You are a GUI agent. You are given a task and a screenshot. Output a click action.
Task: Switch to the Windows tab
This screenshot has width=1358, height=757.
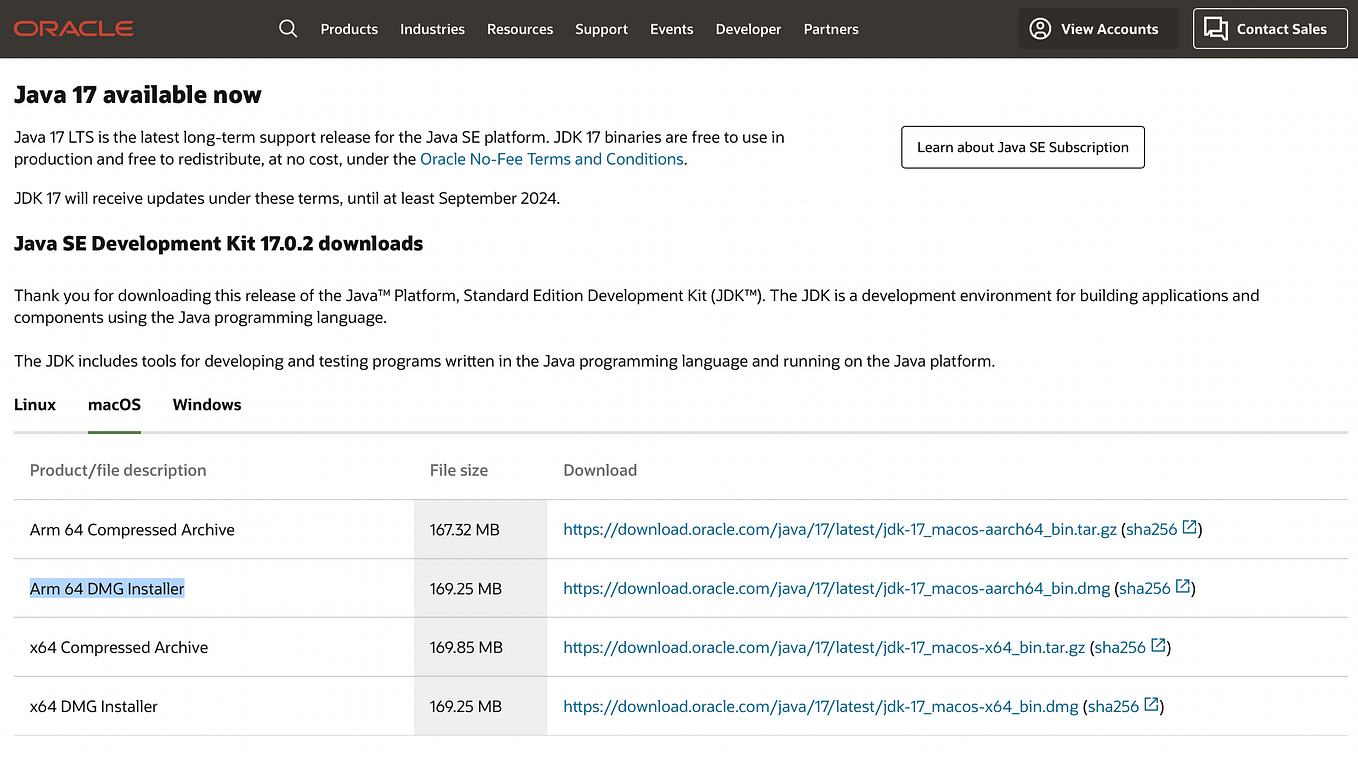pos(206,405)
